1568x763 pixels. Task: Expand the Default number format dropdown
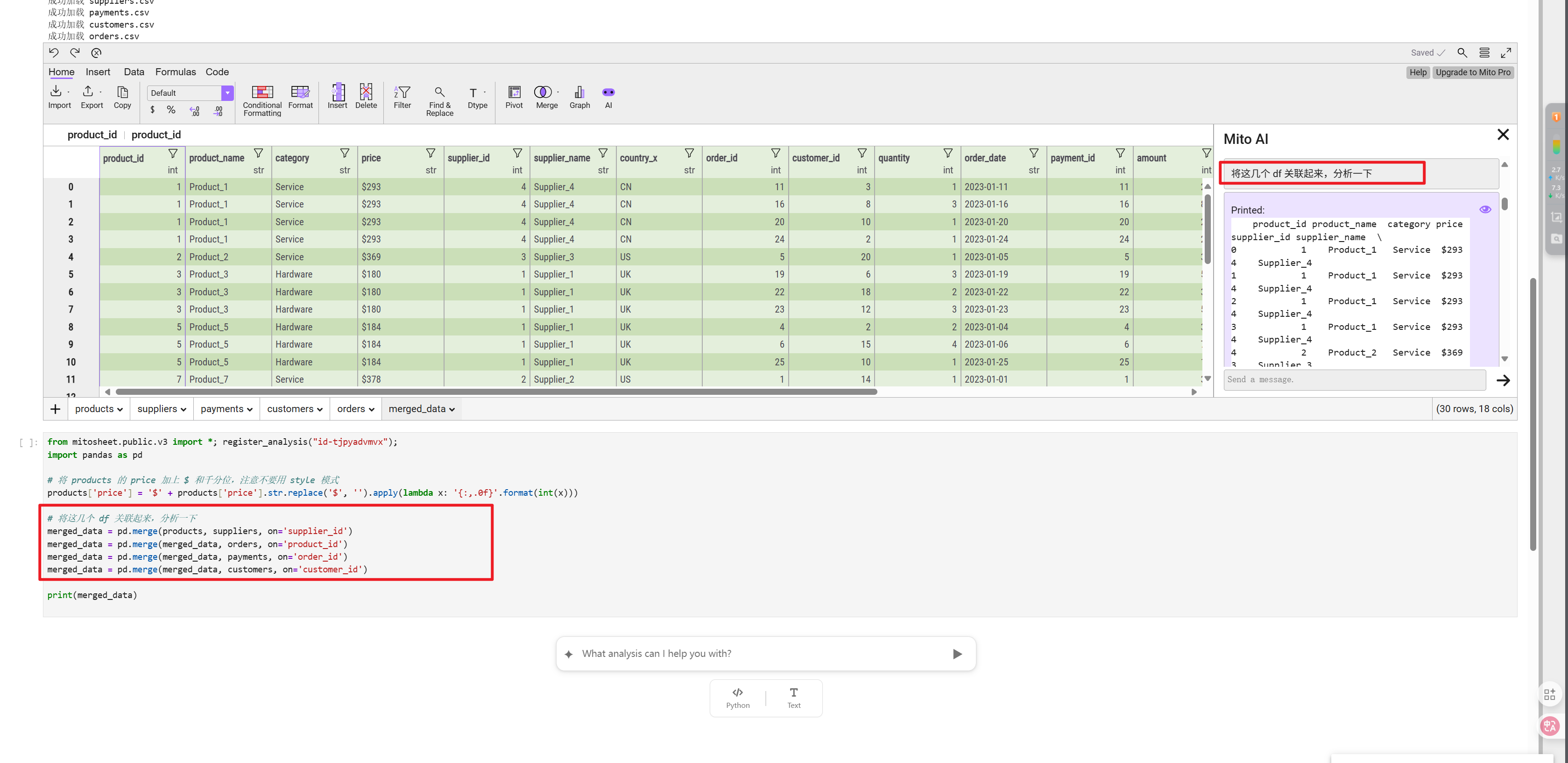227,93
